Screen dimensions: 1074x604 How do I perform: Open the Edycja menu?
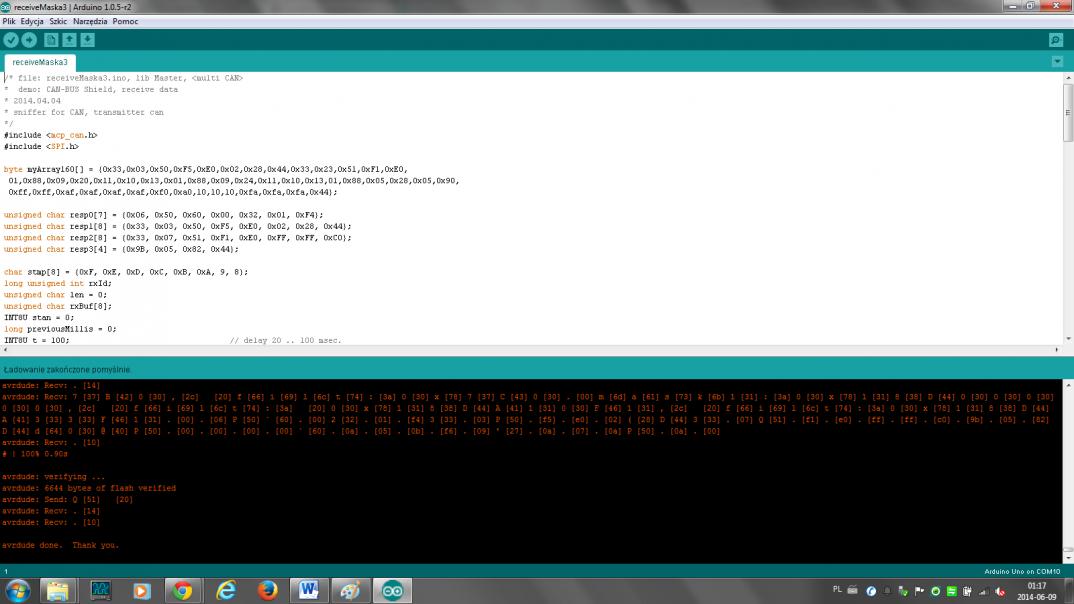click(31, 21)
